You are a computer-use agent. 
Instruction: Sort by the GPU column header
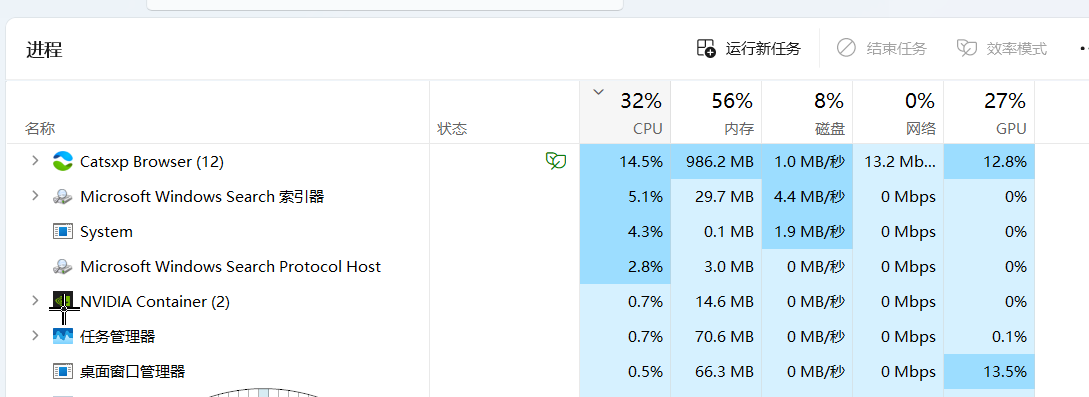[x=989, y=112]
